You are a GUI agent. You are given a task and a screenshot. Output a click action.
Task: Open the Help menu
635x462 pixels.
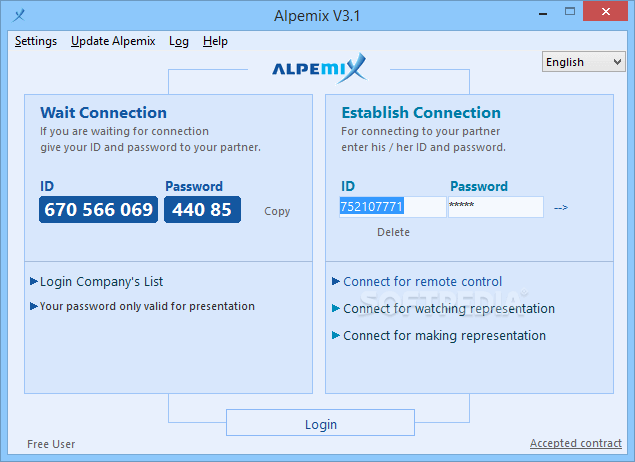pyautogui.click(x=215, y=41)
